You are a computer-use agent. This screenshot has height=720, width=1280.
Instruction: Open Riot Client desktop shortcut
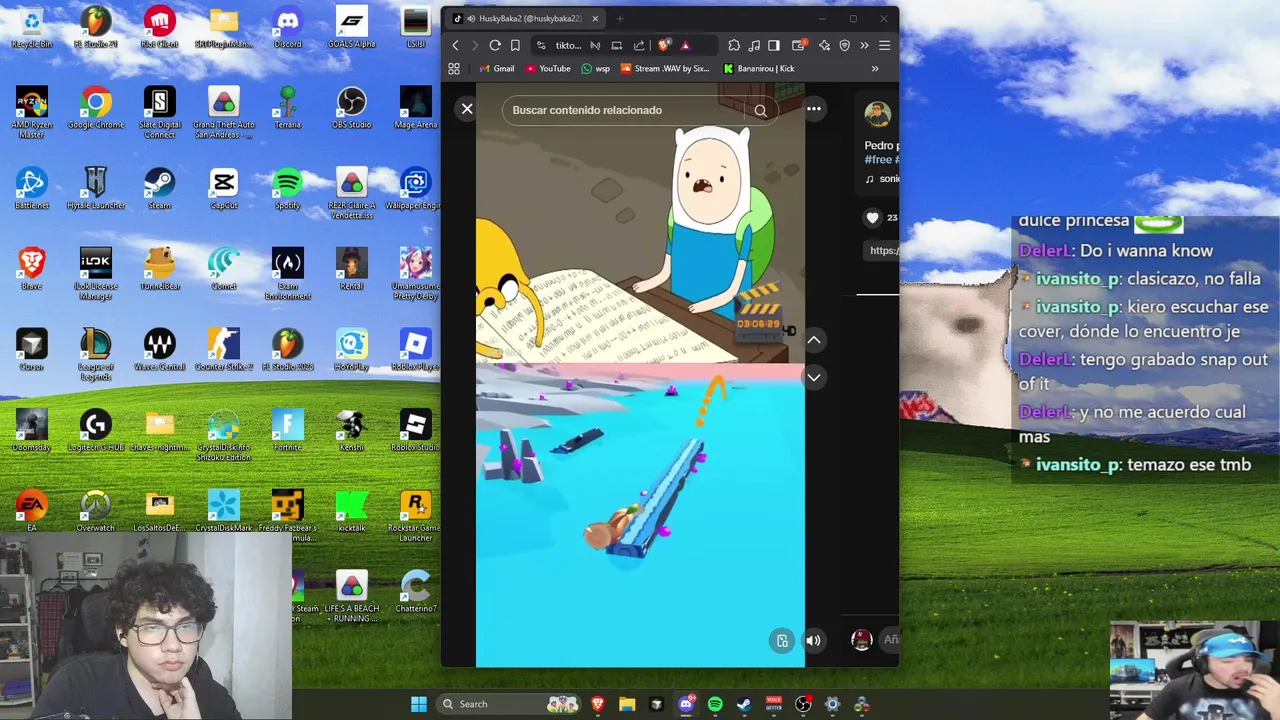pos(160,27)
